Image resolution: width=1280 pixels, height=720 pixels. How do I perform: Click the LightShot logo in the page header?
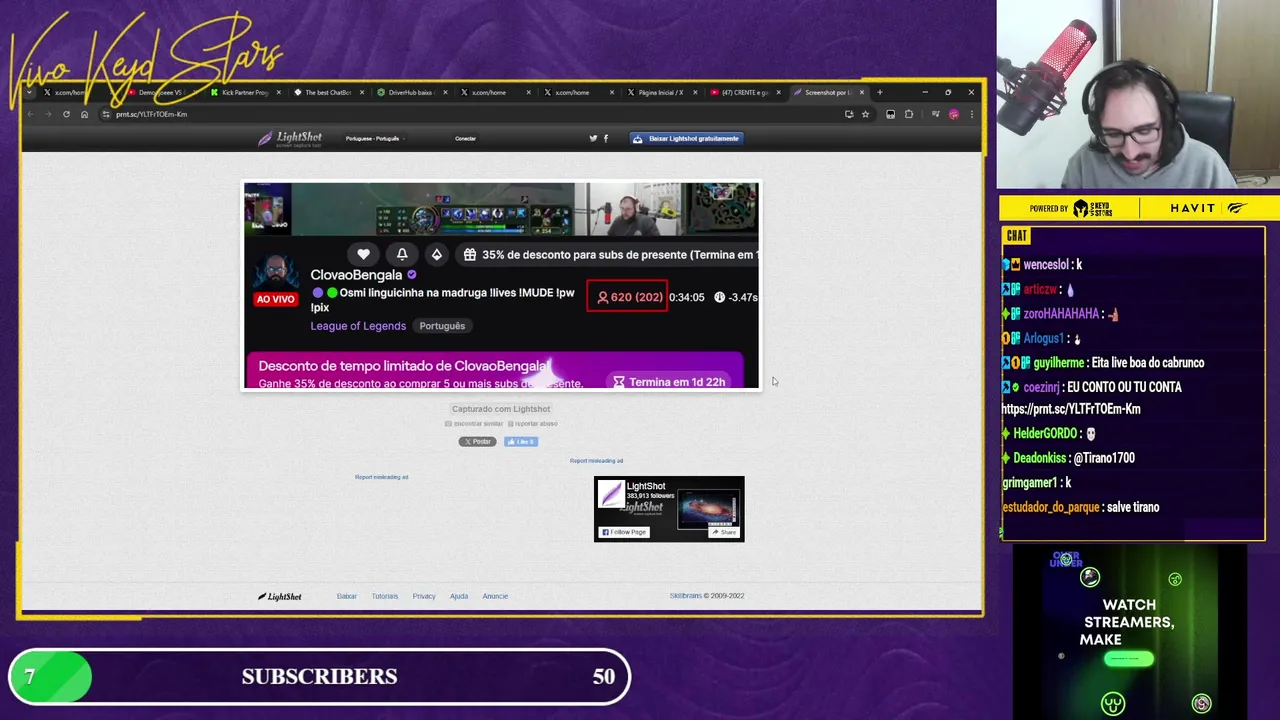click(x=290, y=139)
